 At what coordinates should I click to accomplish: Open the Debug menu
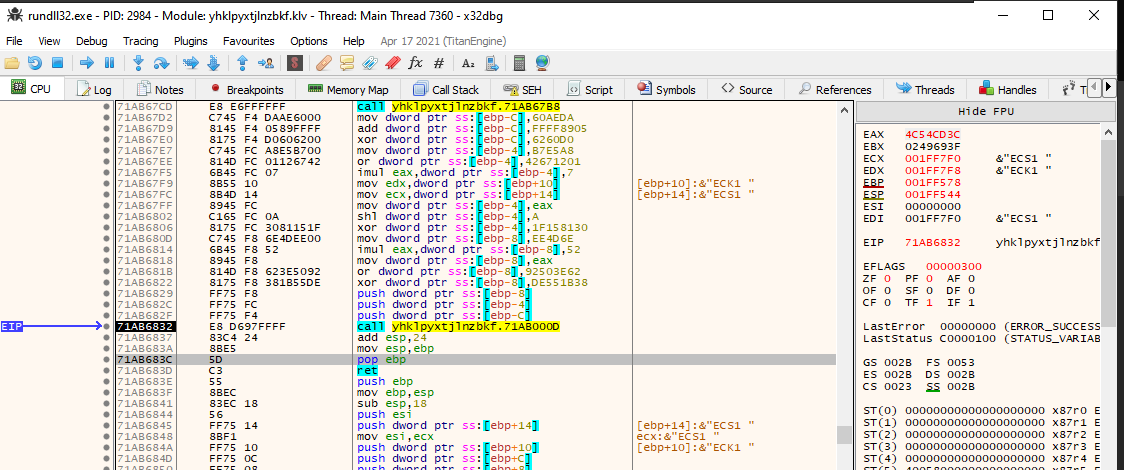point(92,41)
